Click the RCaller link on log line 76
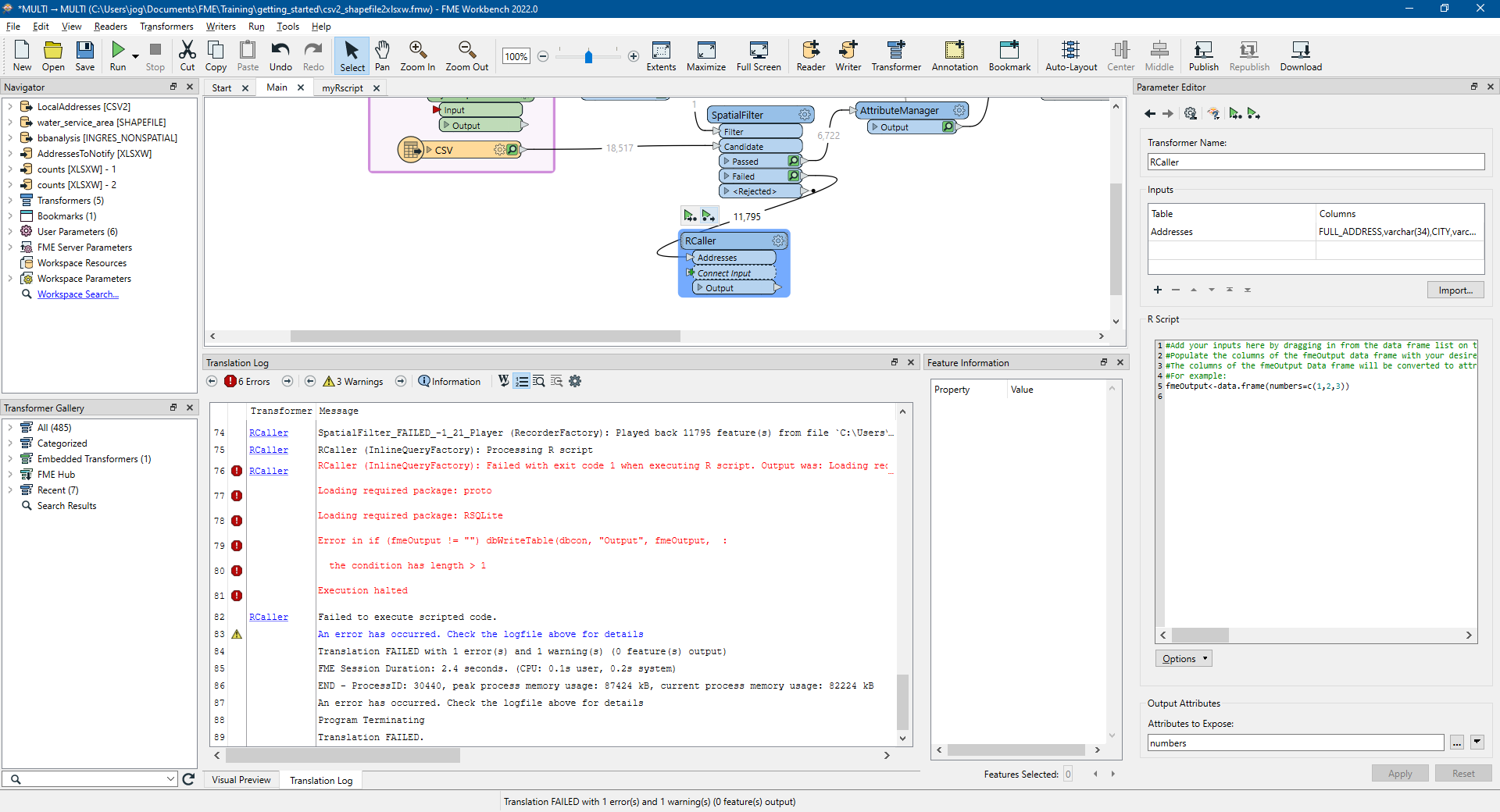Screen dimensions: 1500x812 [269, 471]
